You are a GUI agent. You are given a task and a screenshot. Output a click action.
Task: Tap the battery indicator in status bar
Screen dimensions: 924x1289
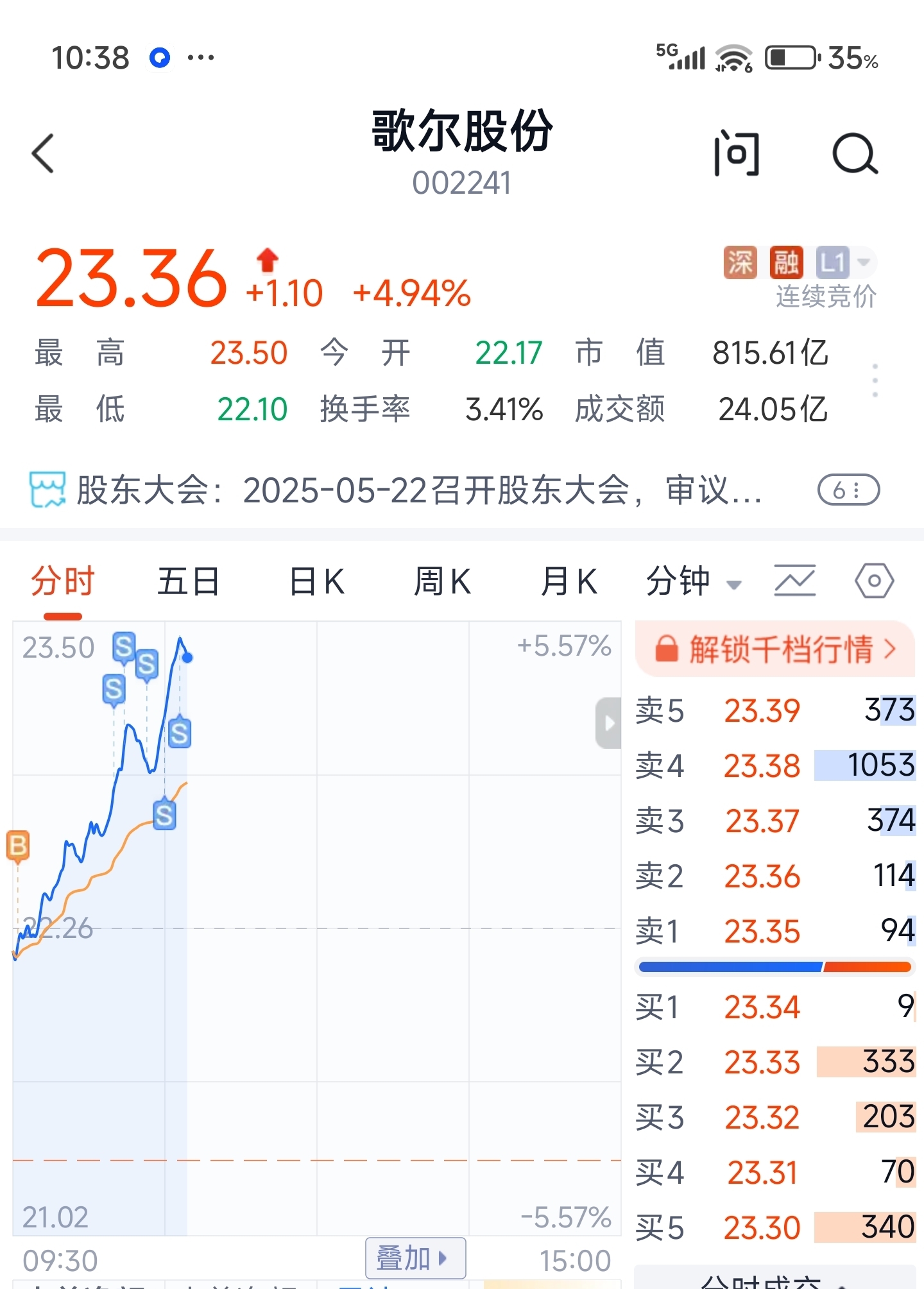(x=793, y=58)
